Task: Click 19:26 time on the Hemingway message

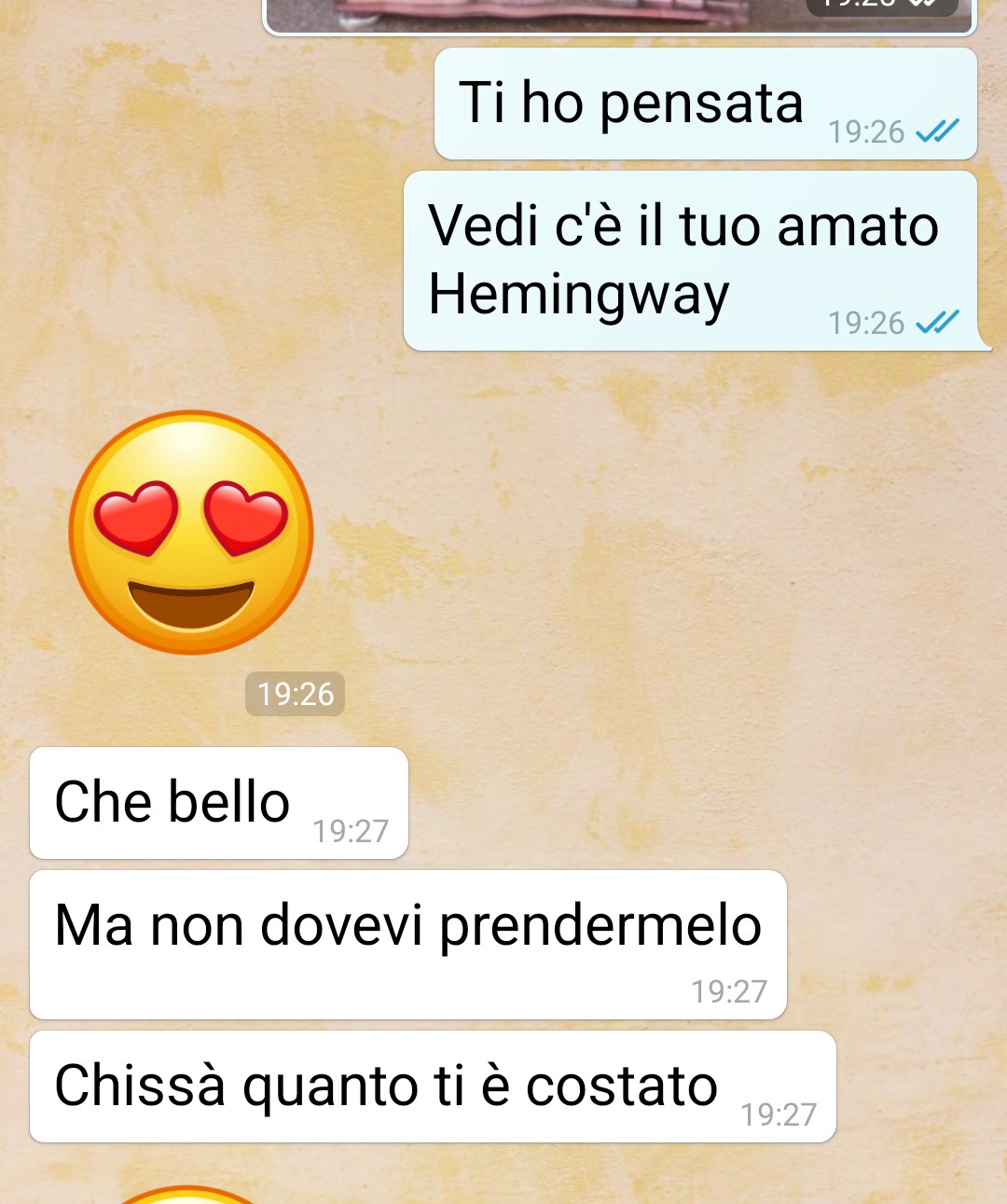Action: [866, 323]
